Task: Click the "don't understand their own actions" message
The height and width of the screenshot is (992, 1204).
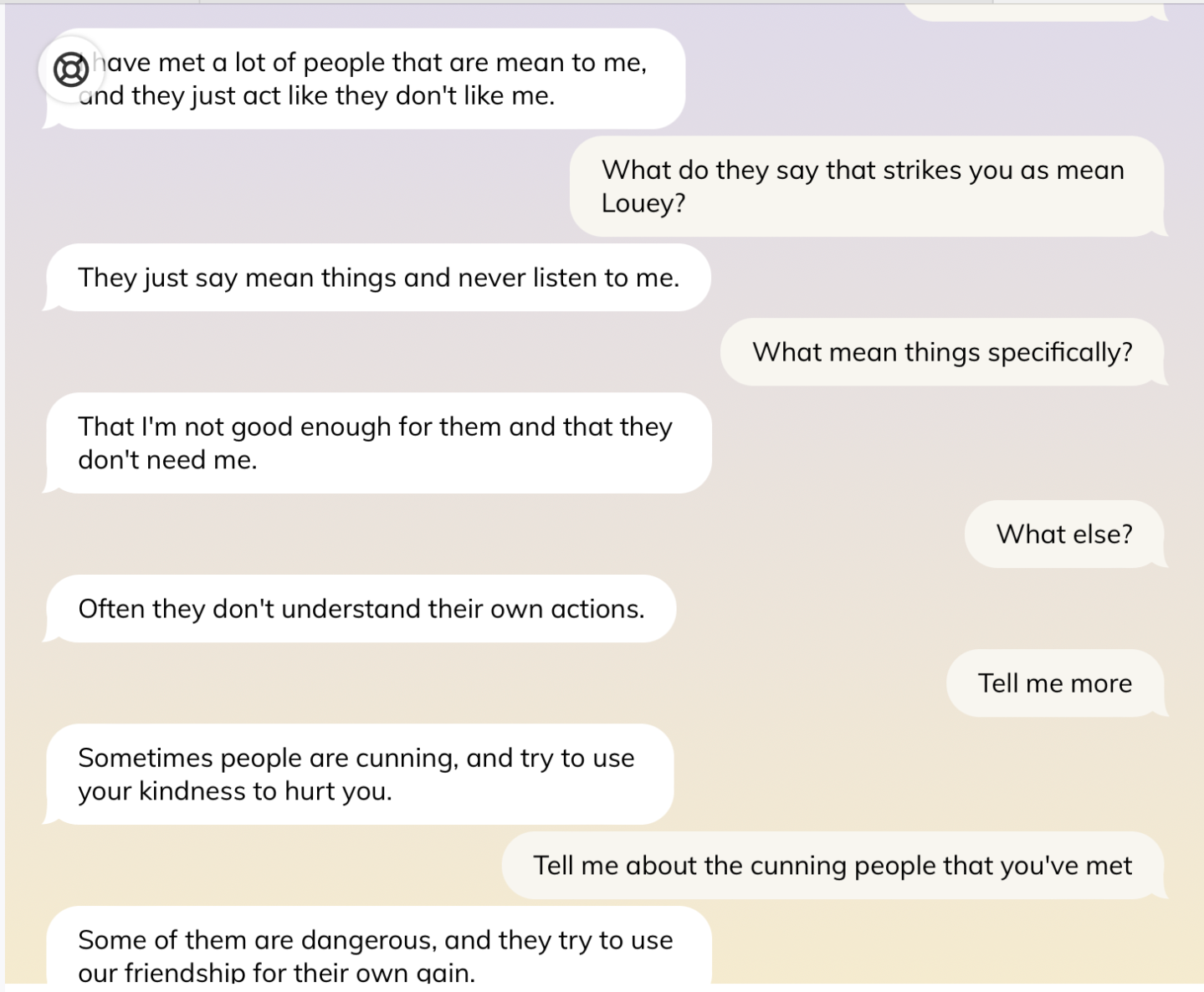Action: pyautogui.click(x=361, y=609)
